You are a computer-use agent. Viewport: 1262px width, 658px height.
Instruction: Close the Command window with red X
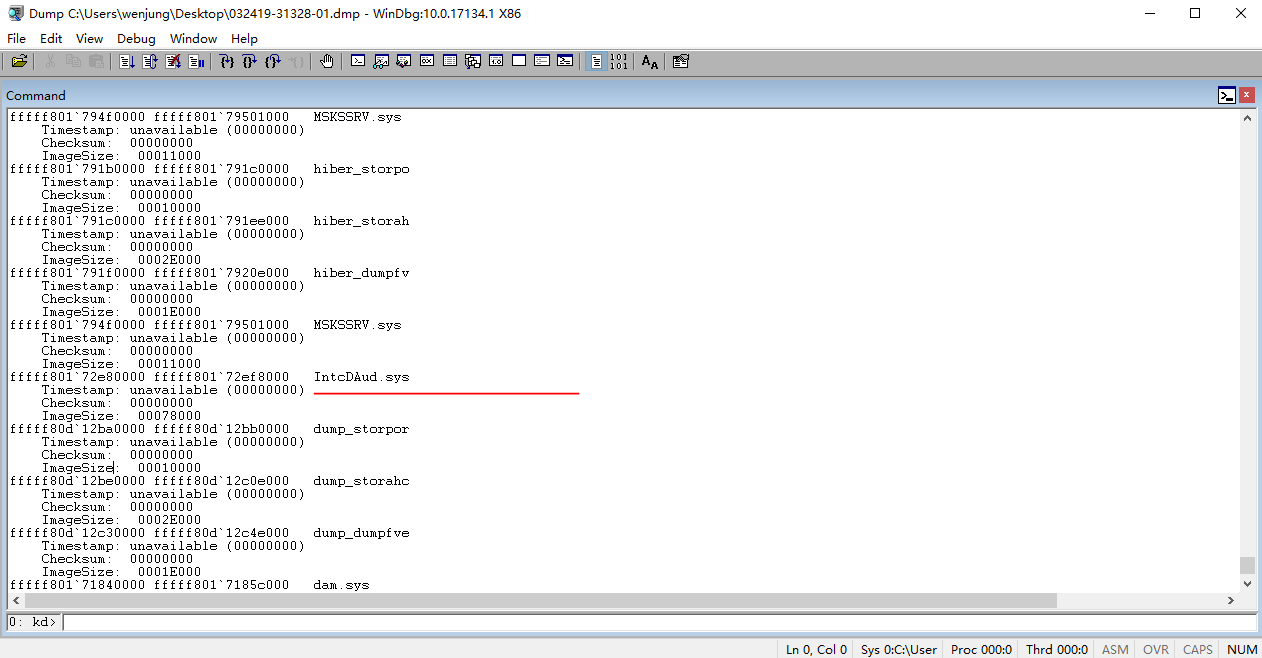(x=1247, y=95)
